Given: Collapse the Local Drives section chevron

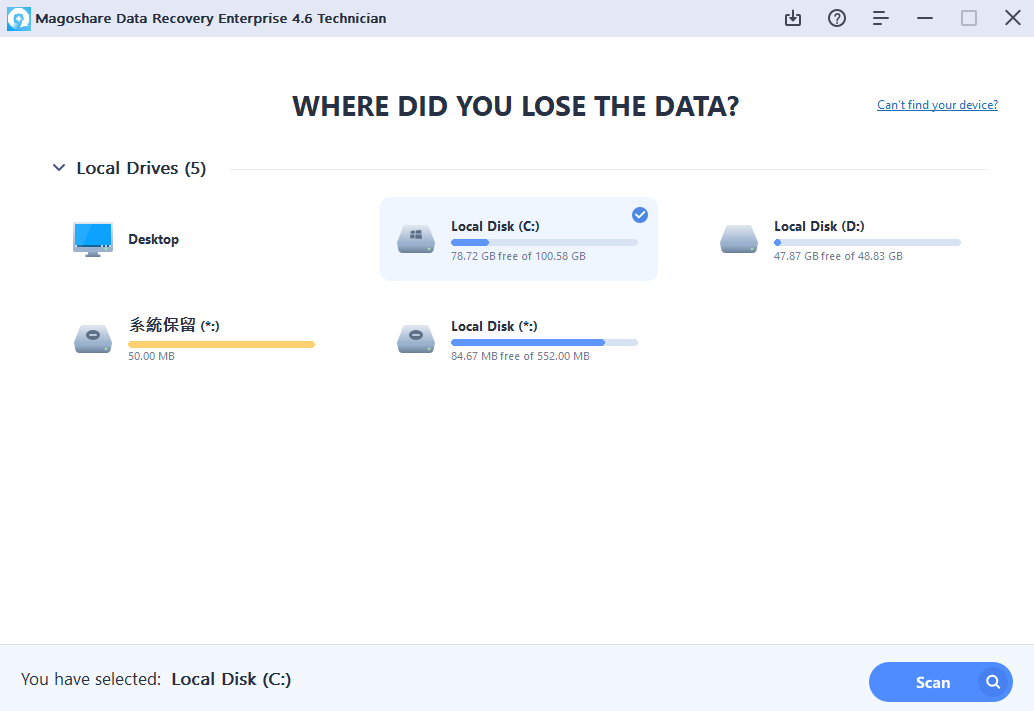Looking at the screenshot, I should pyautogui.click(x=58, y=168).
